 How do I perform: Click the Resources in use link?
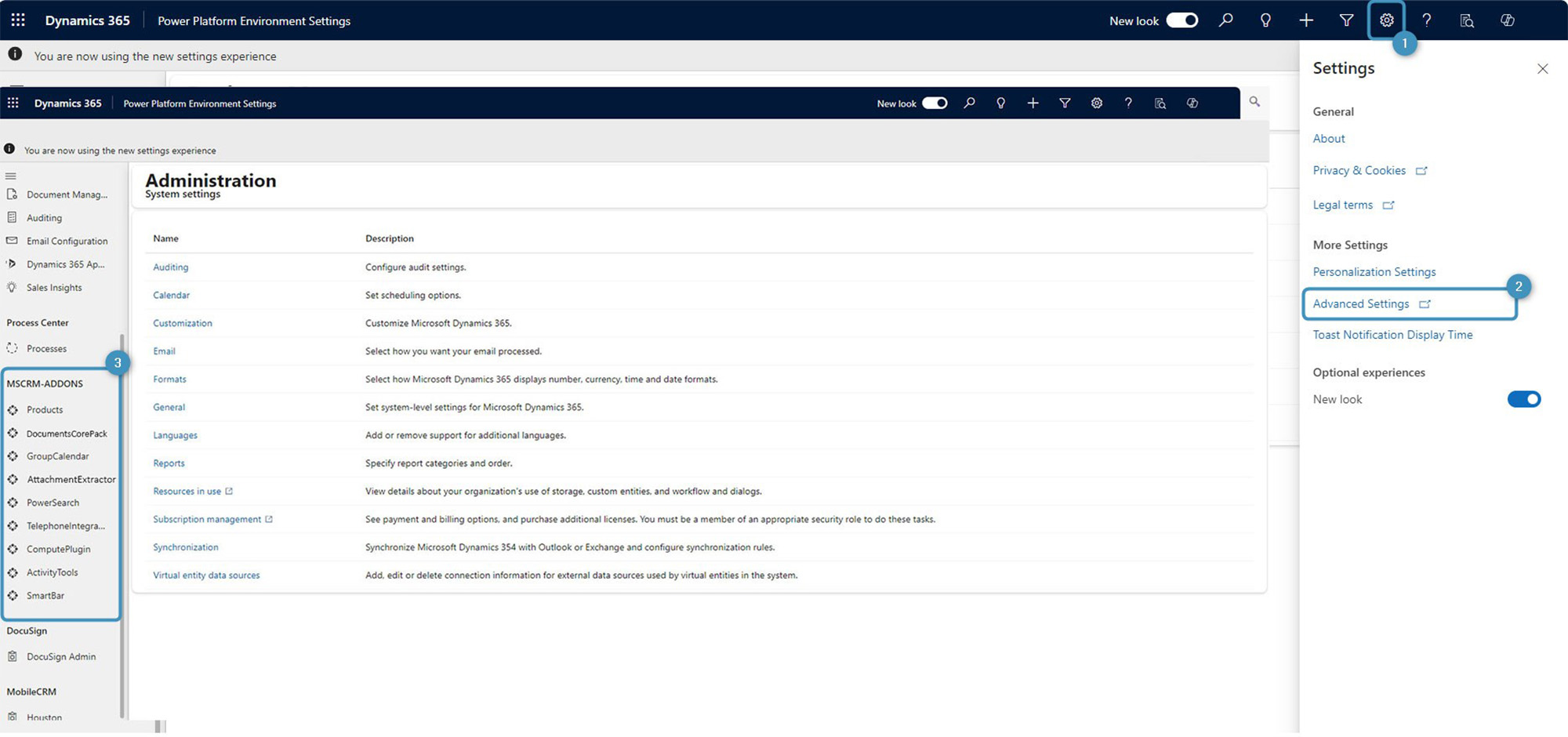pos(187,491)
